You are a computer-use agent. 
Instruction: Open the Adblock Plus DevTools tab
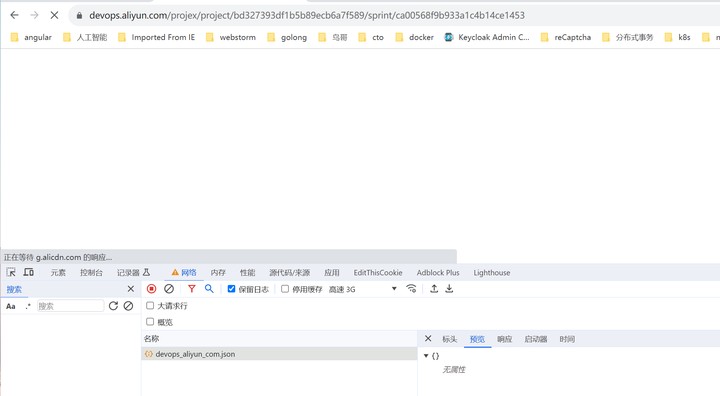point(438,272)
